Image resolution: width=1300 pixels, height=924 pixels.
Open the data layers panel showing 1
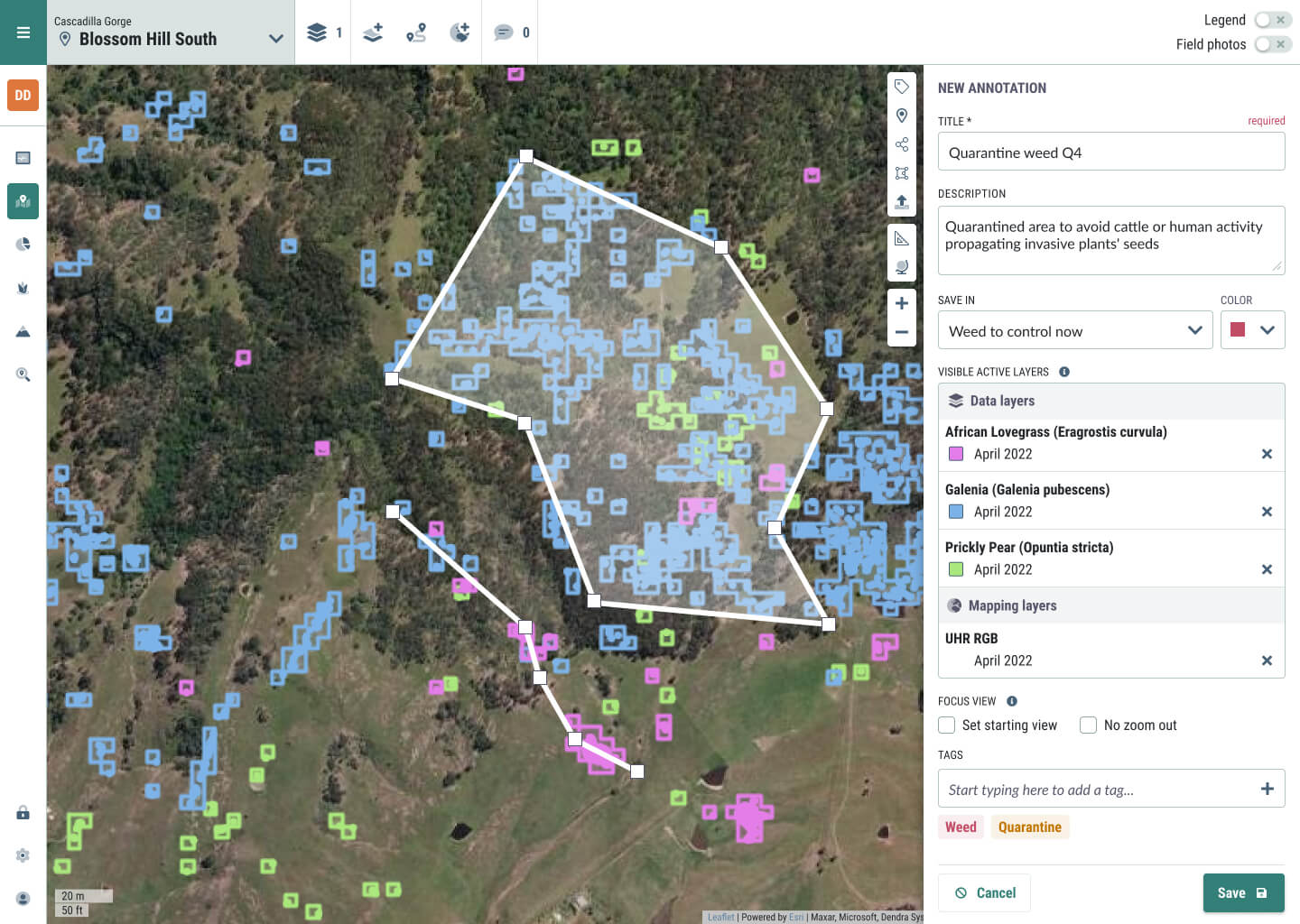click(x=322, y=32)
